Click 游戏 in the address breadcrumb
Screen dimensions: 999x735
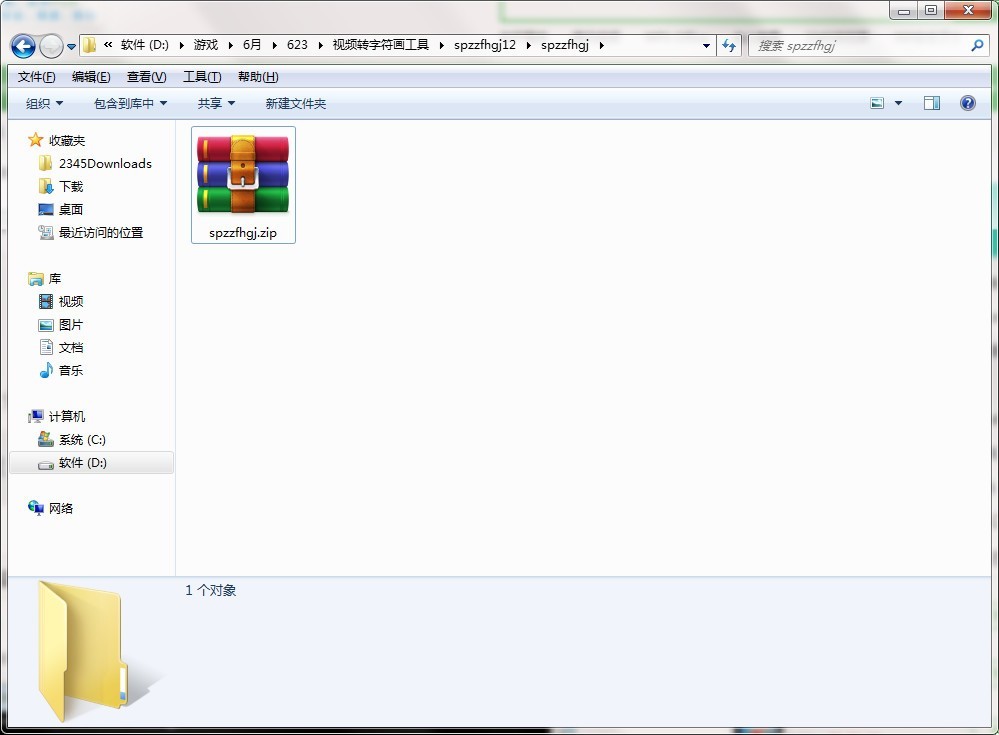tap(206, 45)
